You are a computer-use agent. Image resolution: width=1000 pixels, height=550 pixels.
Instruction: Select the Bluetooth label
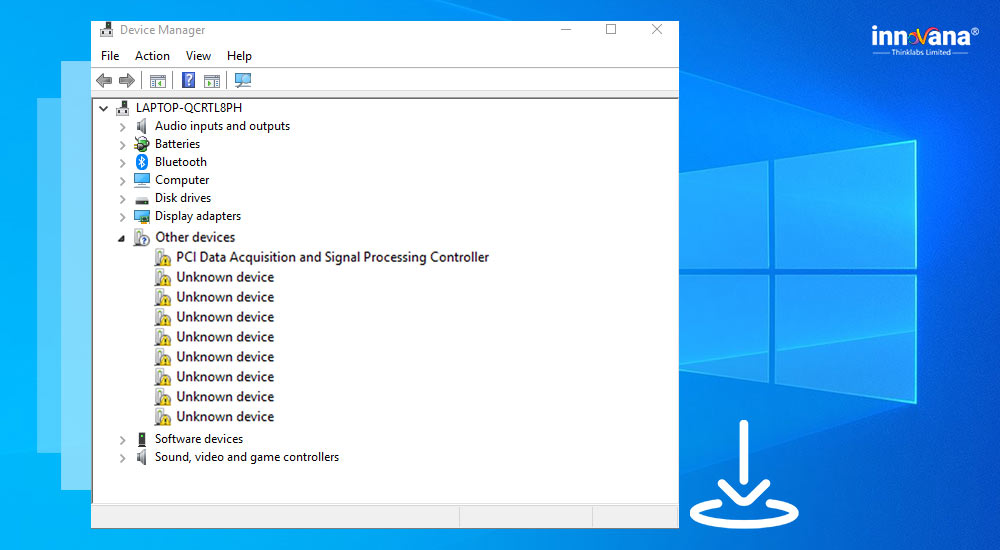pyautogui.click(x=180, y=162)
